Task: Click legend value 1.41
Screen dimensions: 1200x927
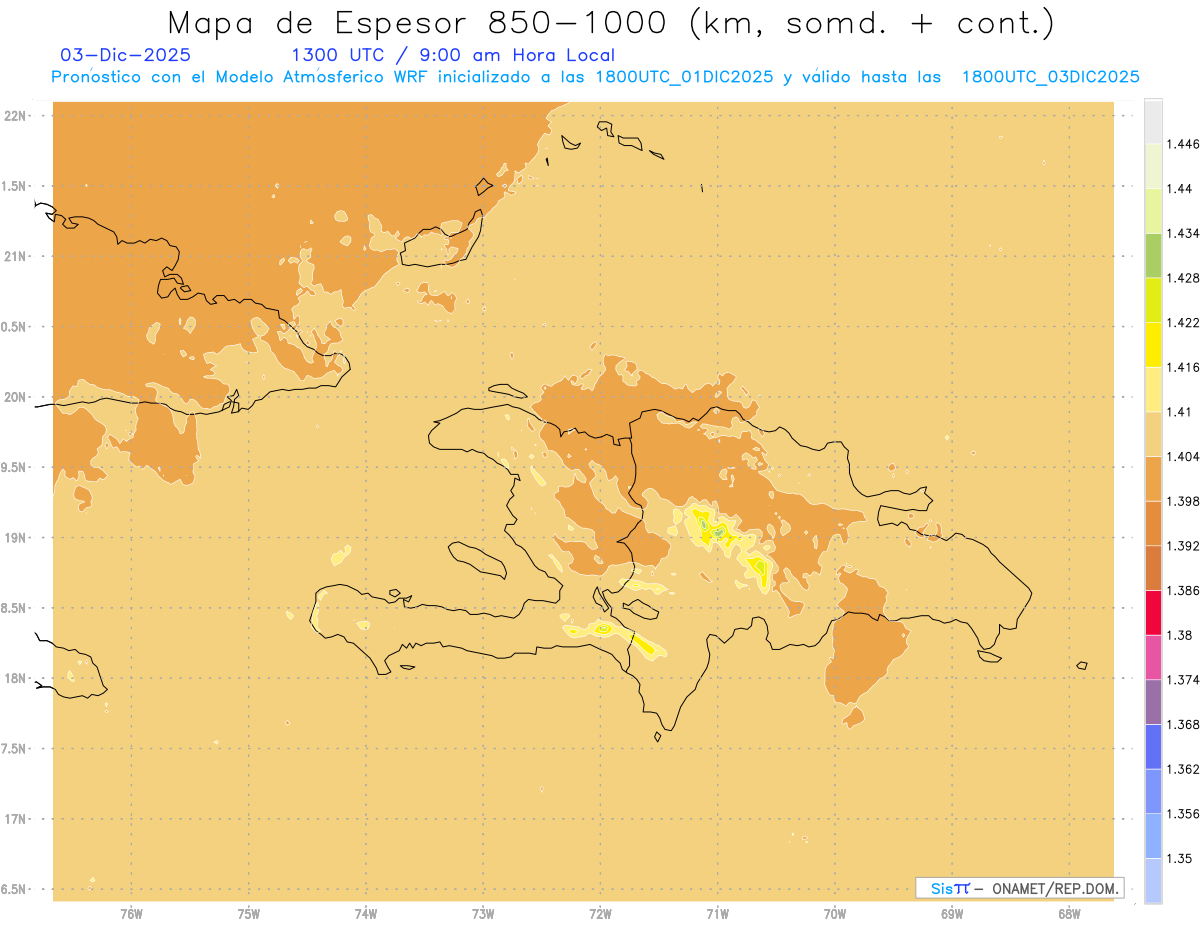Action: click(x=1178, y=412)
